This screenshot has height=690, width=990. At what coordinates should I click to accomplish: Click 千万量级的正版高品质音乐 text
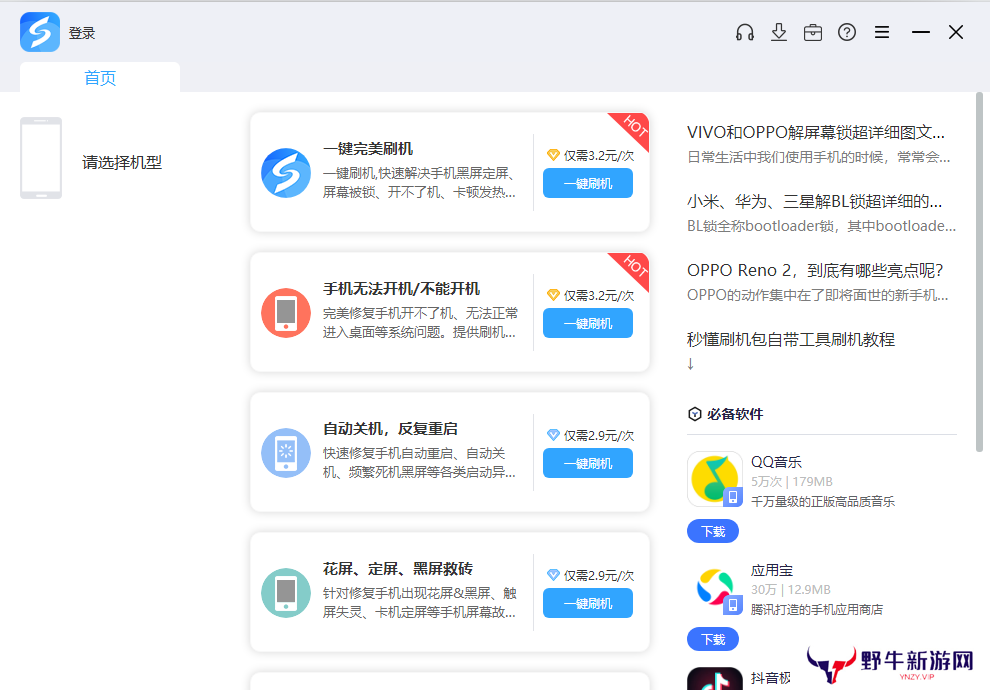(823, 502)
